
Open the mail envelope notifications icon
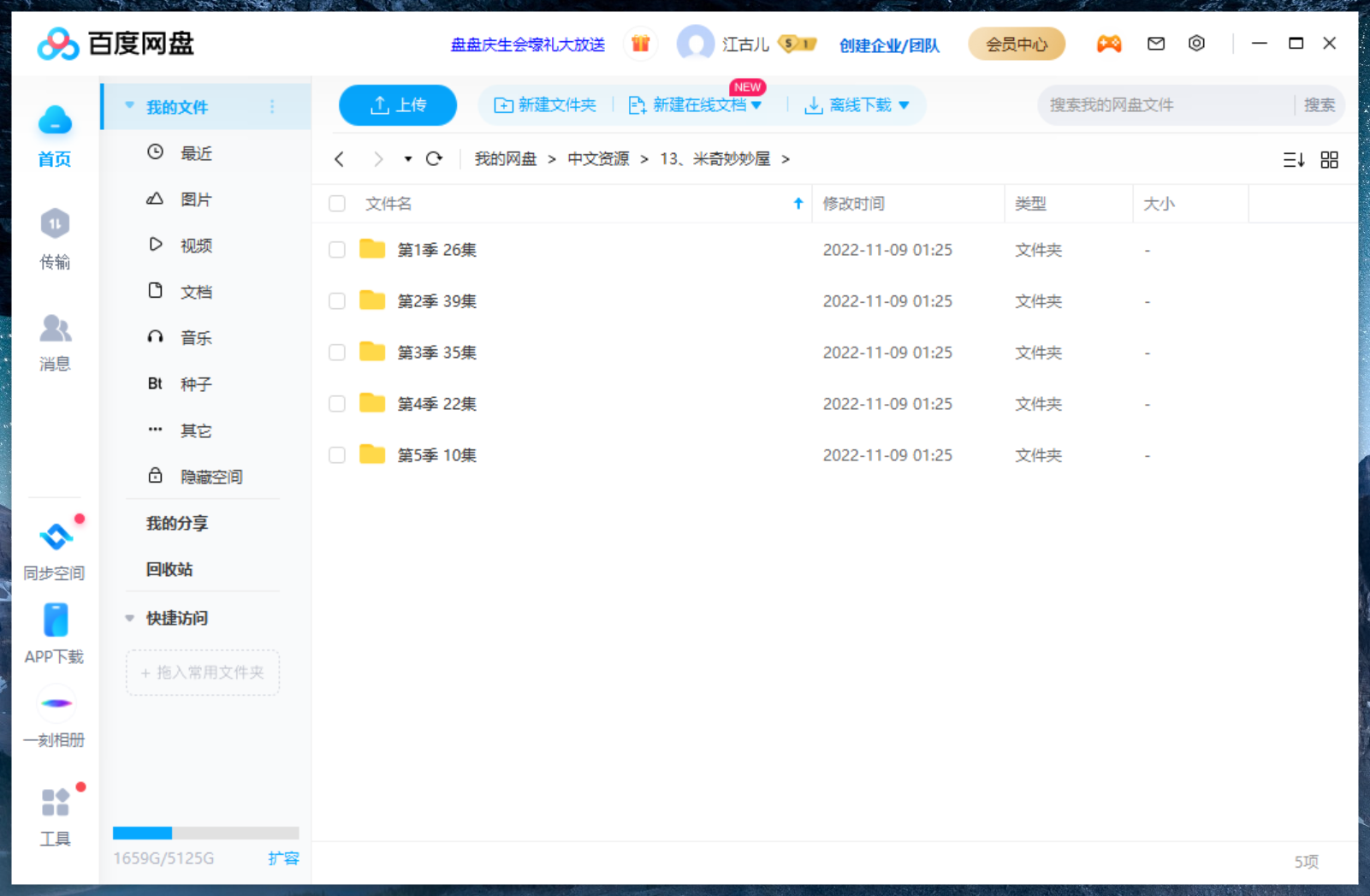coord(1155,43)
